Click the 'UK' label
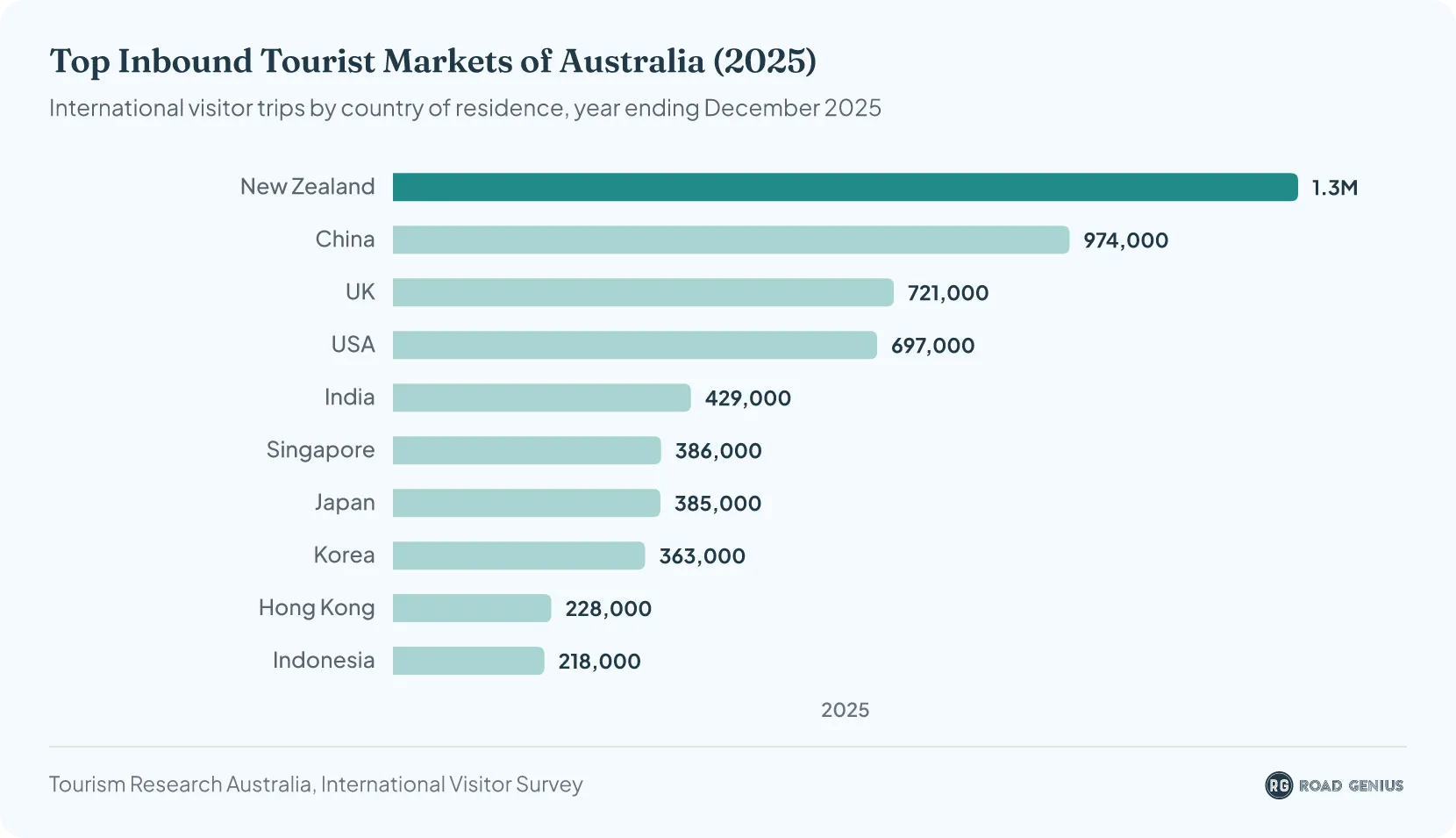The image size is (1456, 838). 360,292
